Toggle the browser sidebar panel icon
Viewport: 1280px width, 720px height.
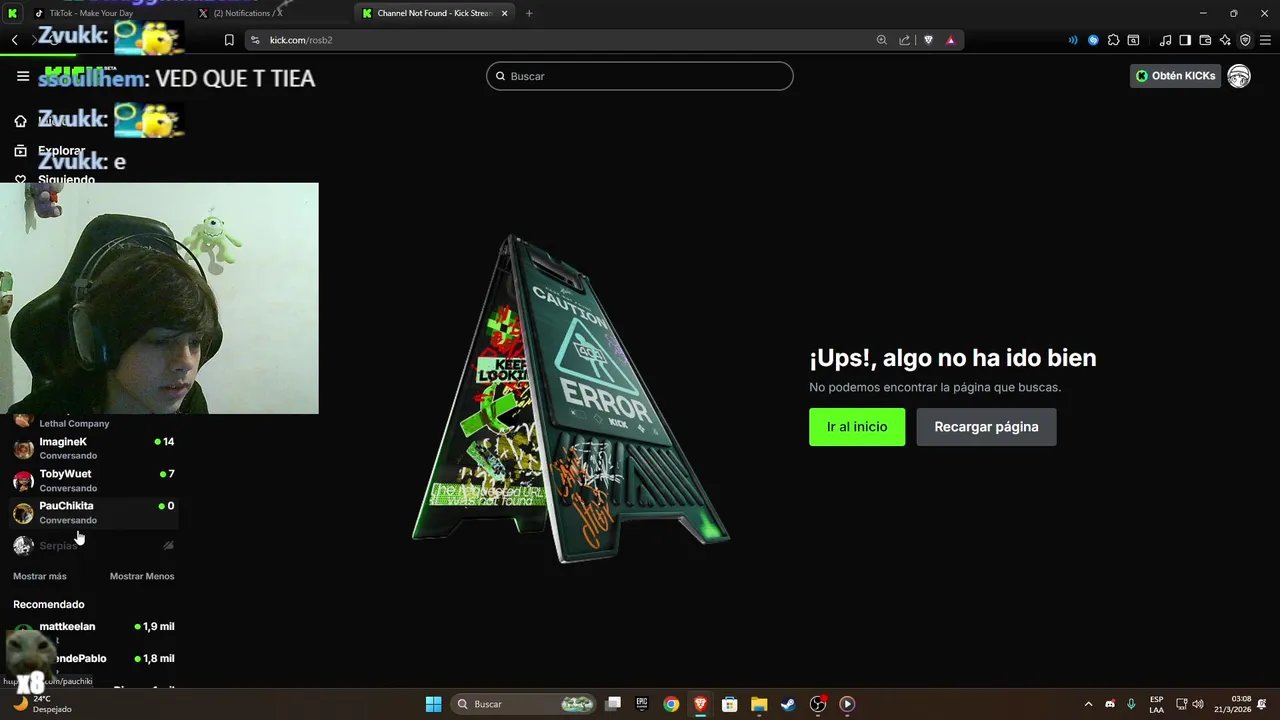pos(1185,40)
